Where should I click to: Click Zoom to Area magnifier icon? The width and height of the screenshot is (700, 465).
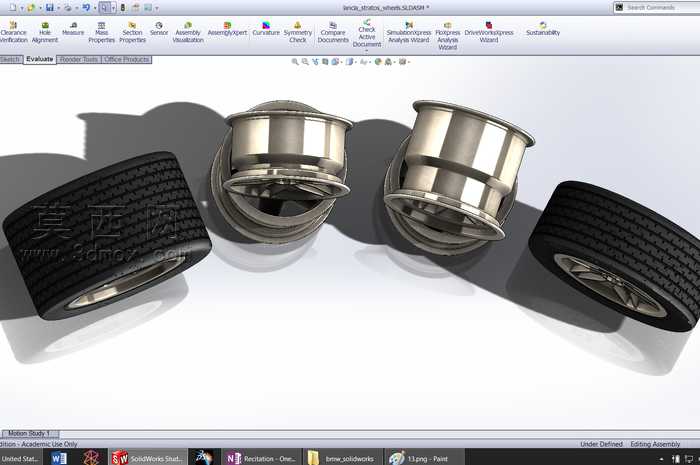click(305, 62)
